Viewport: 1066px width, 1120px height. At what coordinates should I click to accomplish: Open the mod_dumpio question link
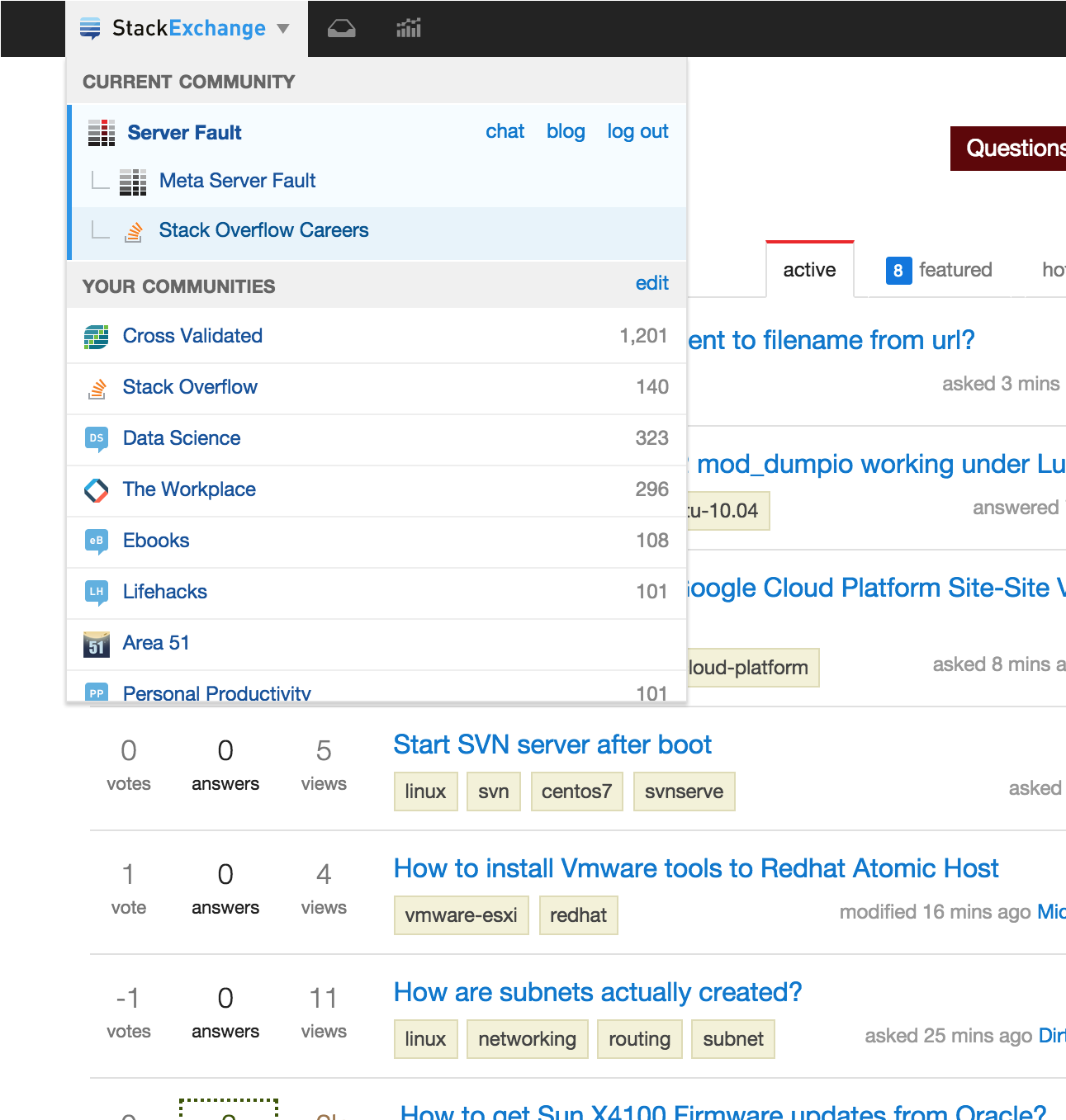[x=876, y=464]
